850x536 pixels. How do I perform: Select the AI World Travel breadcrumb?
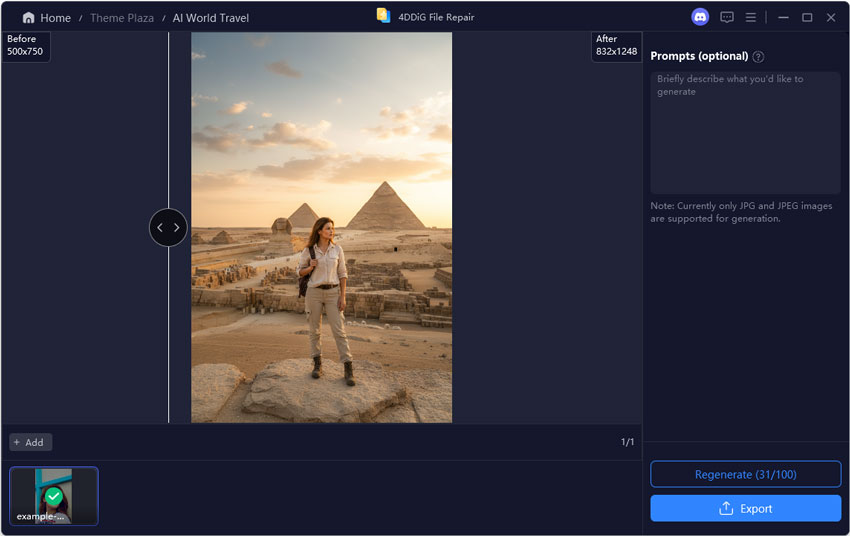209,18
